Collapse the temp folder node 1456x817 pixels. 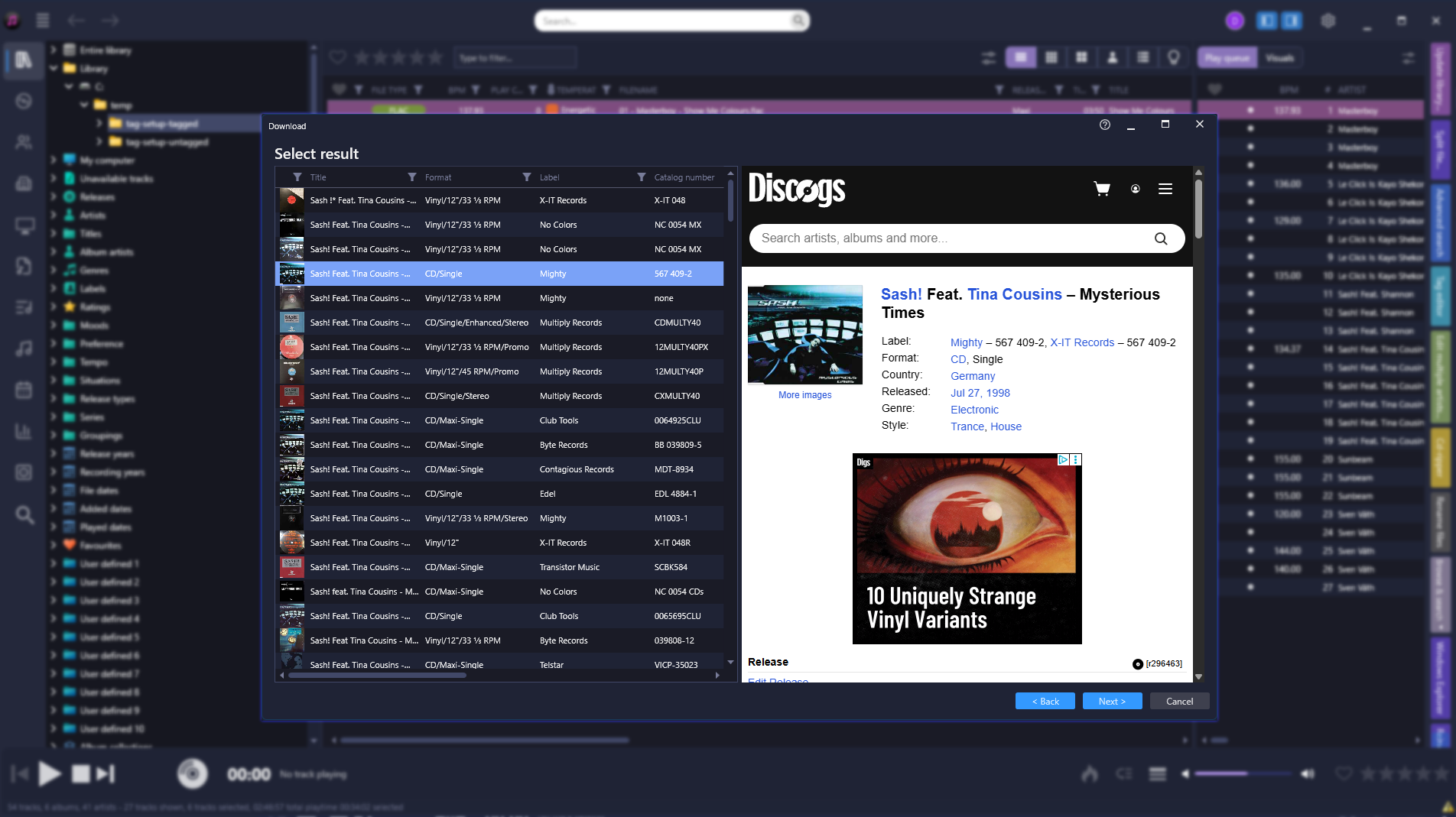tap(84, 105)
